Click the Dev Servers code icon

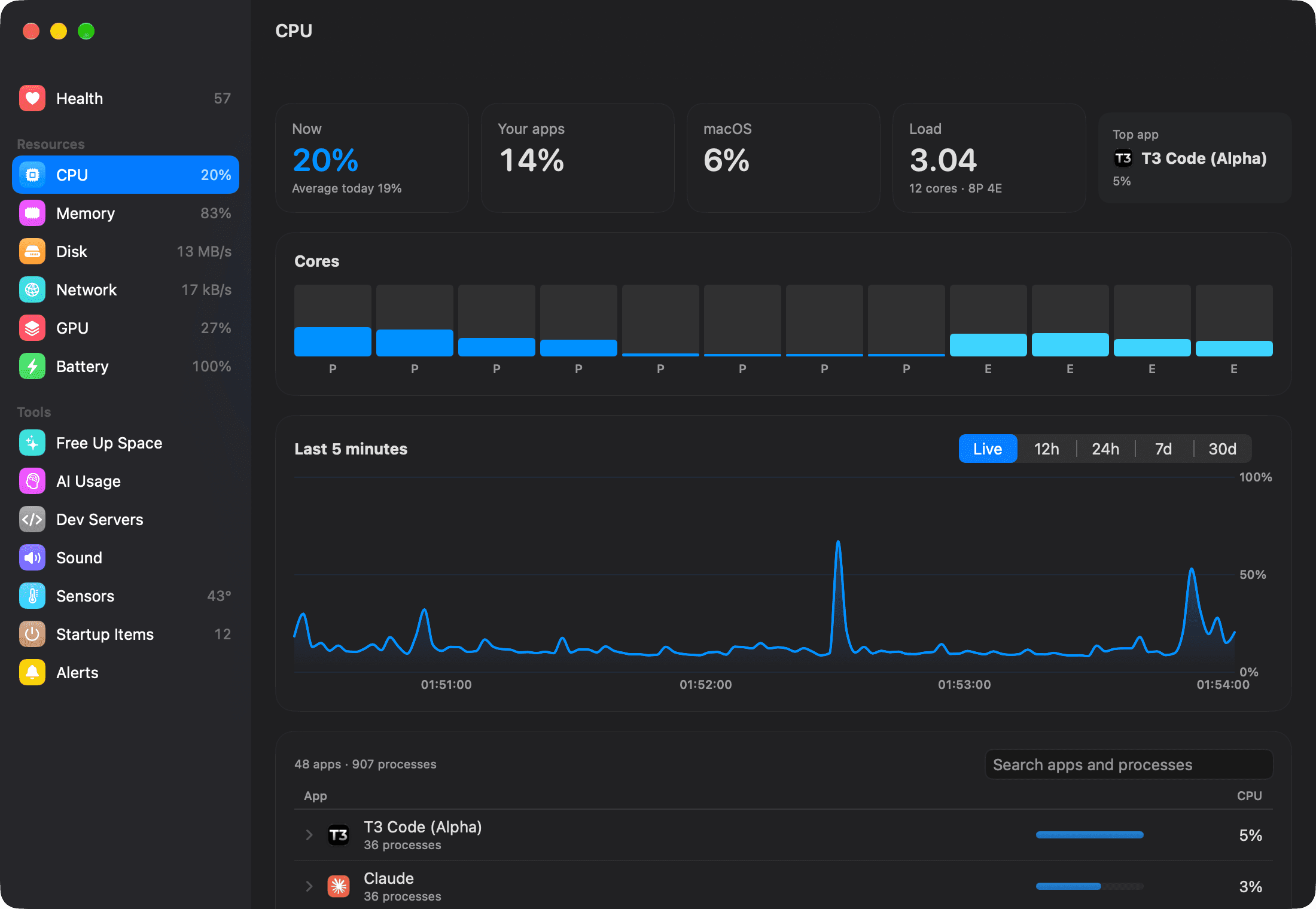coord(32,519)
